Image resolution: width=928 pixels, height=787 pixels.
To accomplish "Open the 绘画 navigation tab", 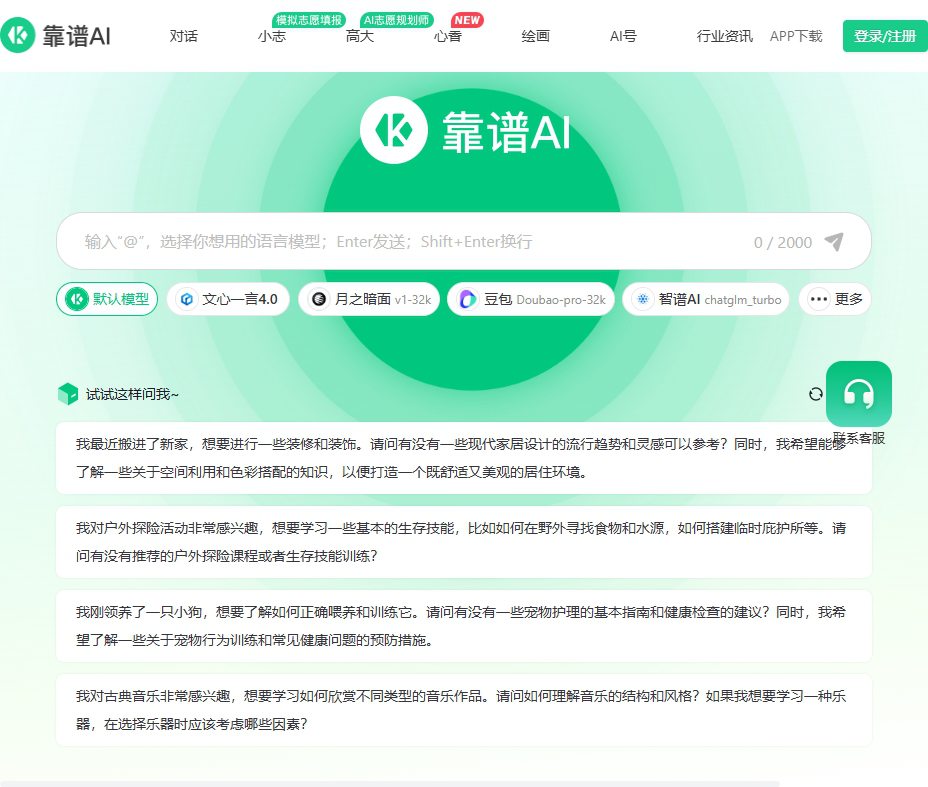I will coord(535,36).
